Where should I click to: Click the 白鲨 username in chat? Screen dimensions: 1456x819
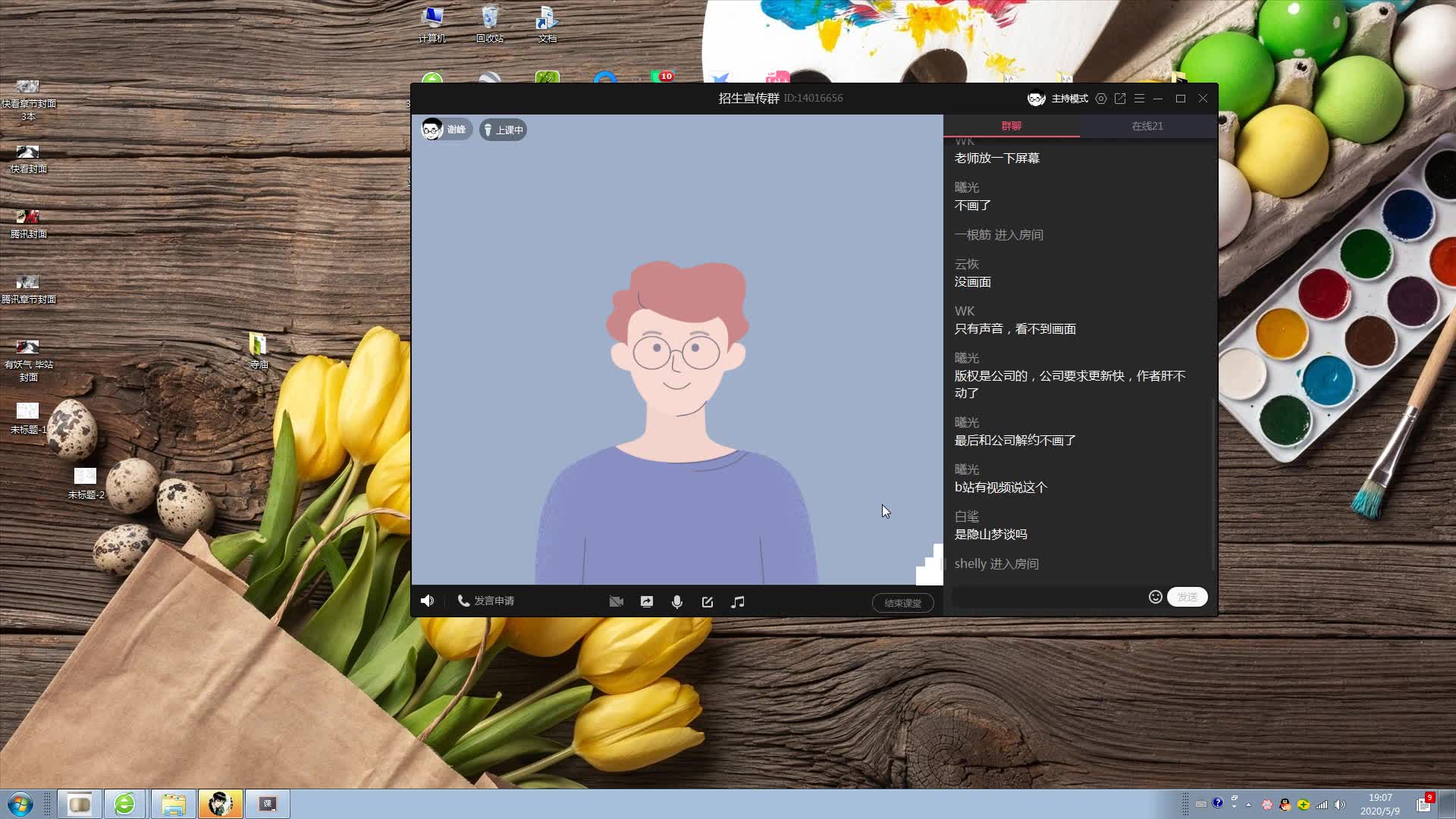point(967,516)
